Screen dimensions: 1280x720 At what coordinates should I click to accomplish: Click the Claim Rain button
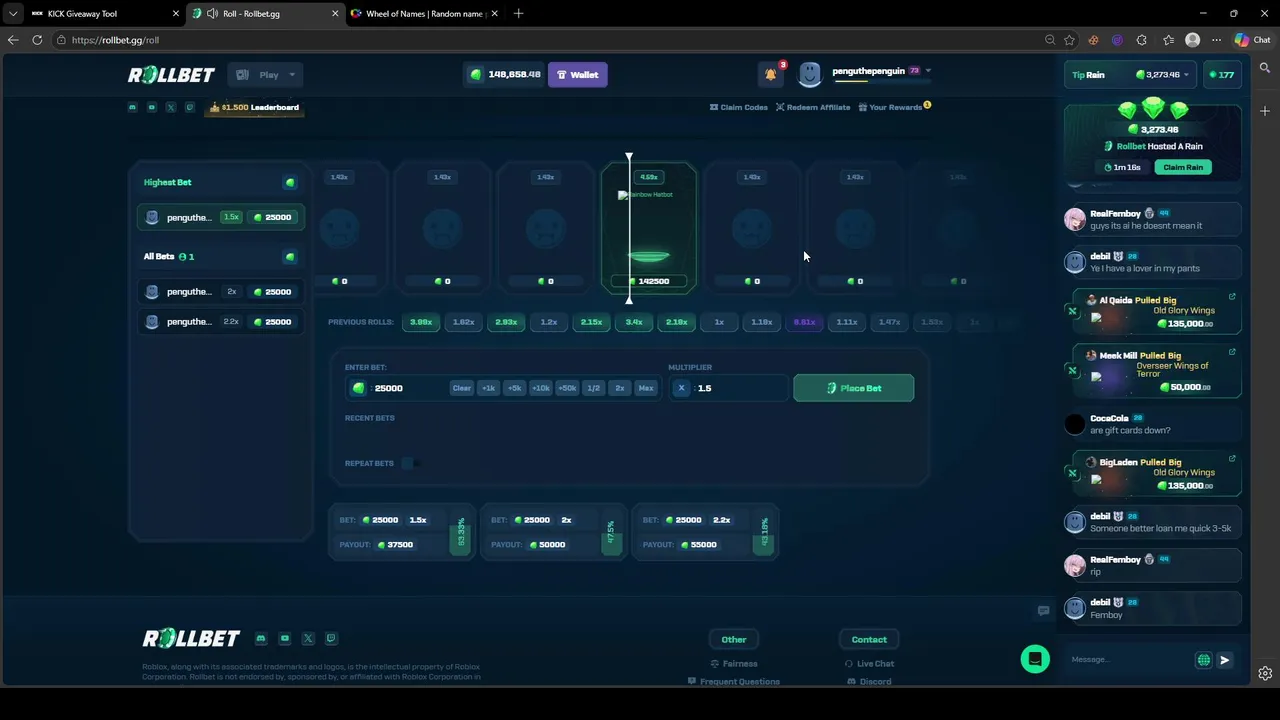tap(1183, 167)
